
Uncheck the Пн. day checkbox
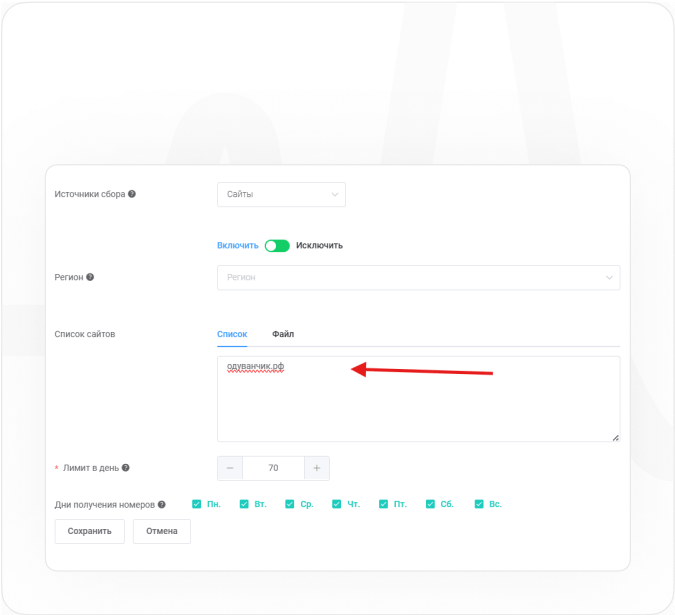(x=197, y=504)
